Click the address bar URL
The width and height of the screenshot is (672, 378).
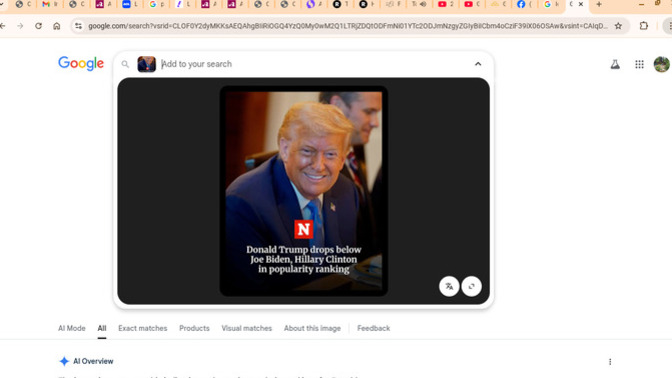[x=347, y=26]
